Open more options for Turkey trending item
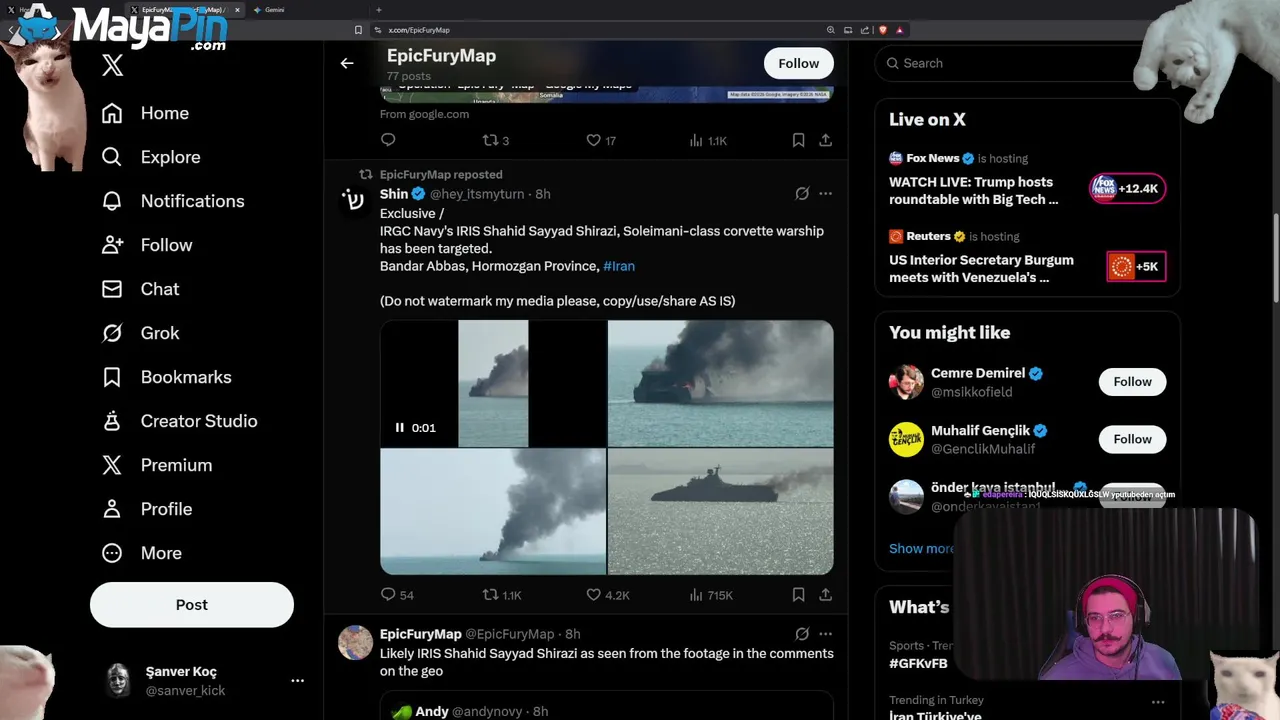 [x=1157, y=701]
